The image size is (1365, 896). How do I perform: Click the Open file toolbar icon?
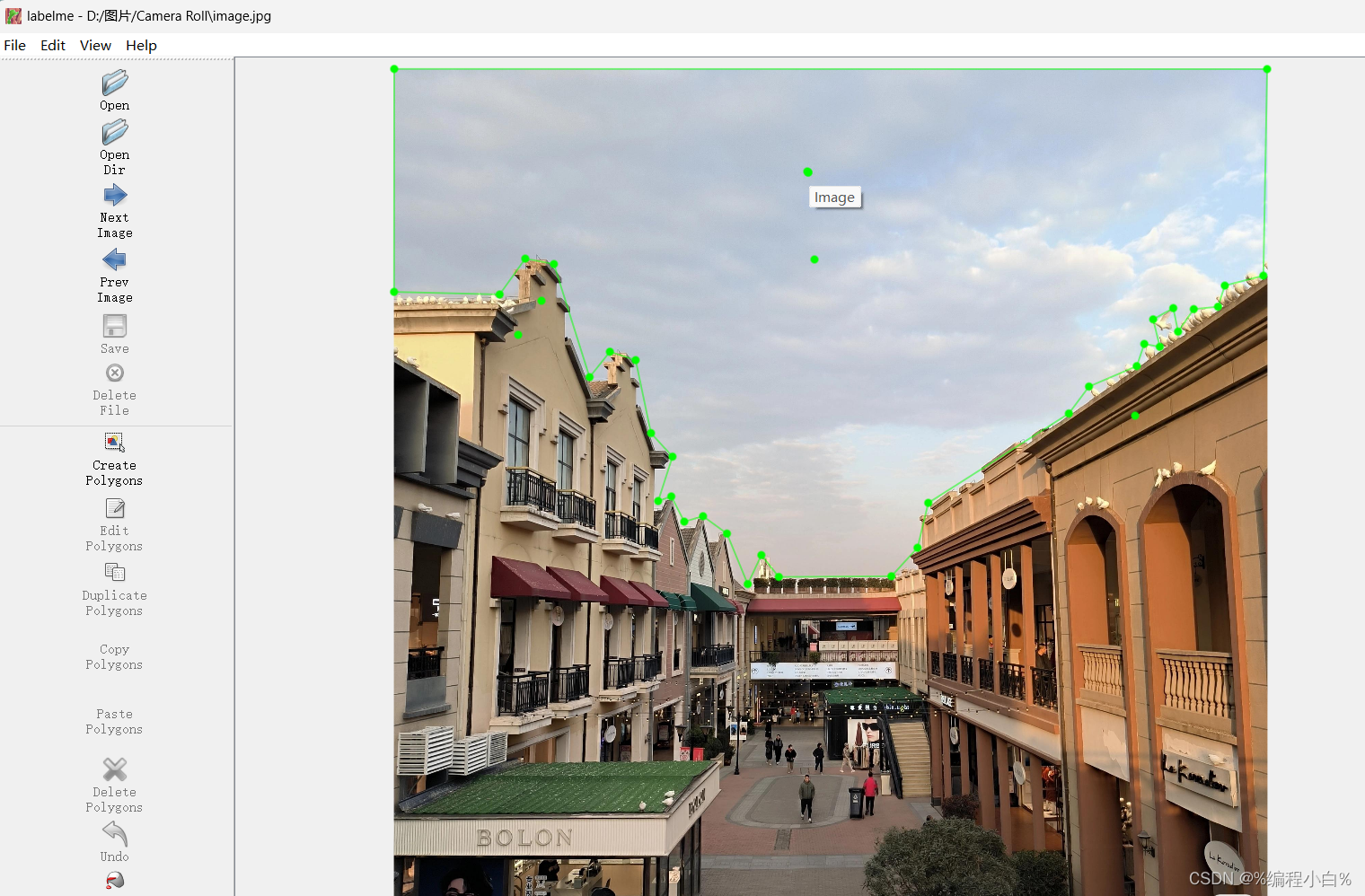tap(115, 83)
